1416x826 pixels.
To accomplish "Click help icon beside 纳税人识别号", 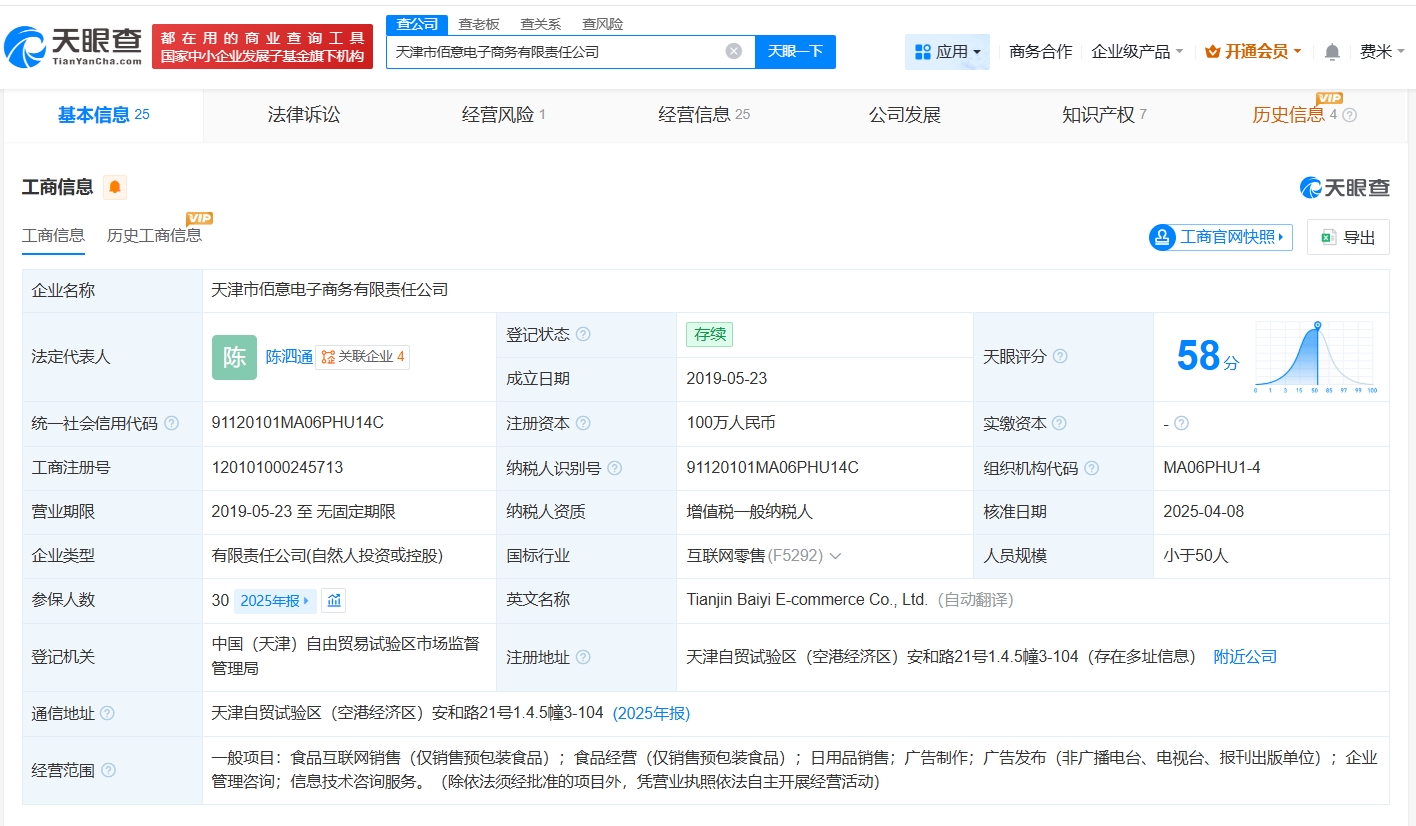I will [614, 468].
